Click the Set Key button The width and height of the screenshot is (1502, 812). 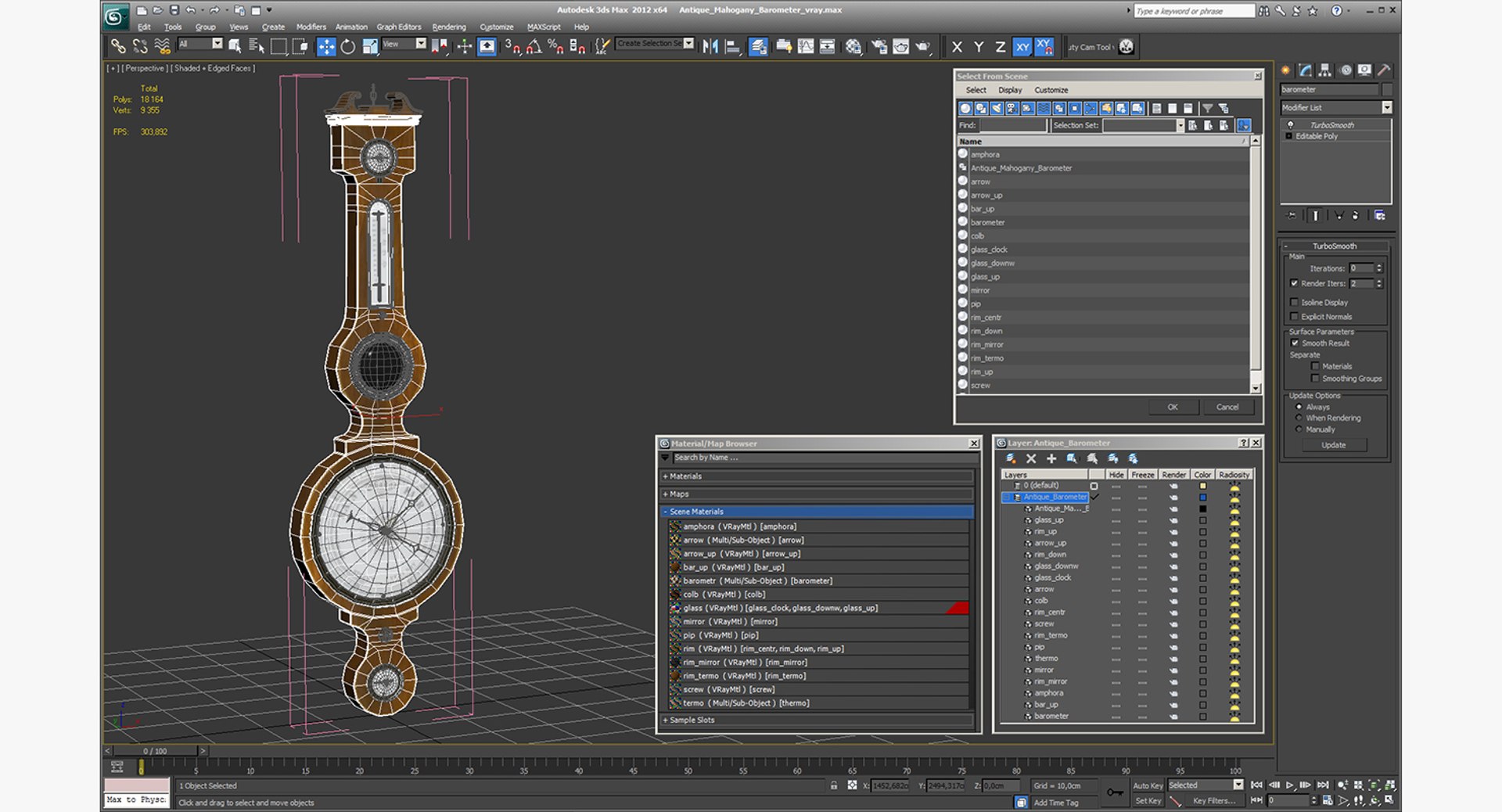1148,801
